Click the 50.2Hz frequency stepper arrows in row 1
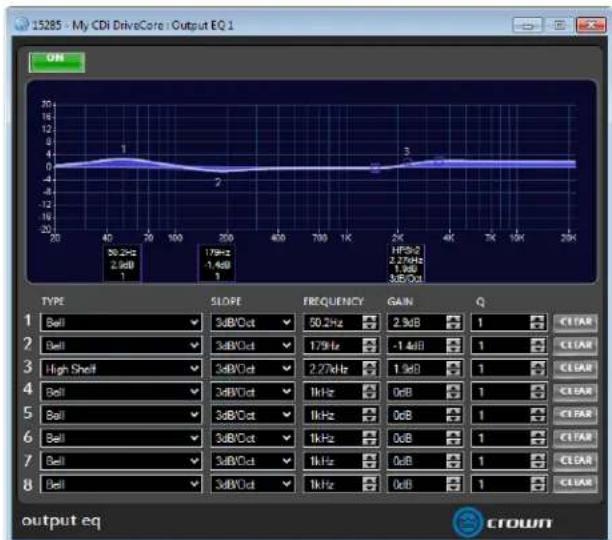 click(x=369, y=323)
